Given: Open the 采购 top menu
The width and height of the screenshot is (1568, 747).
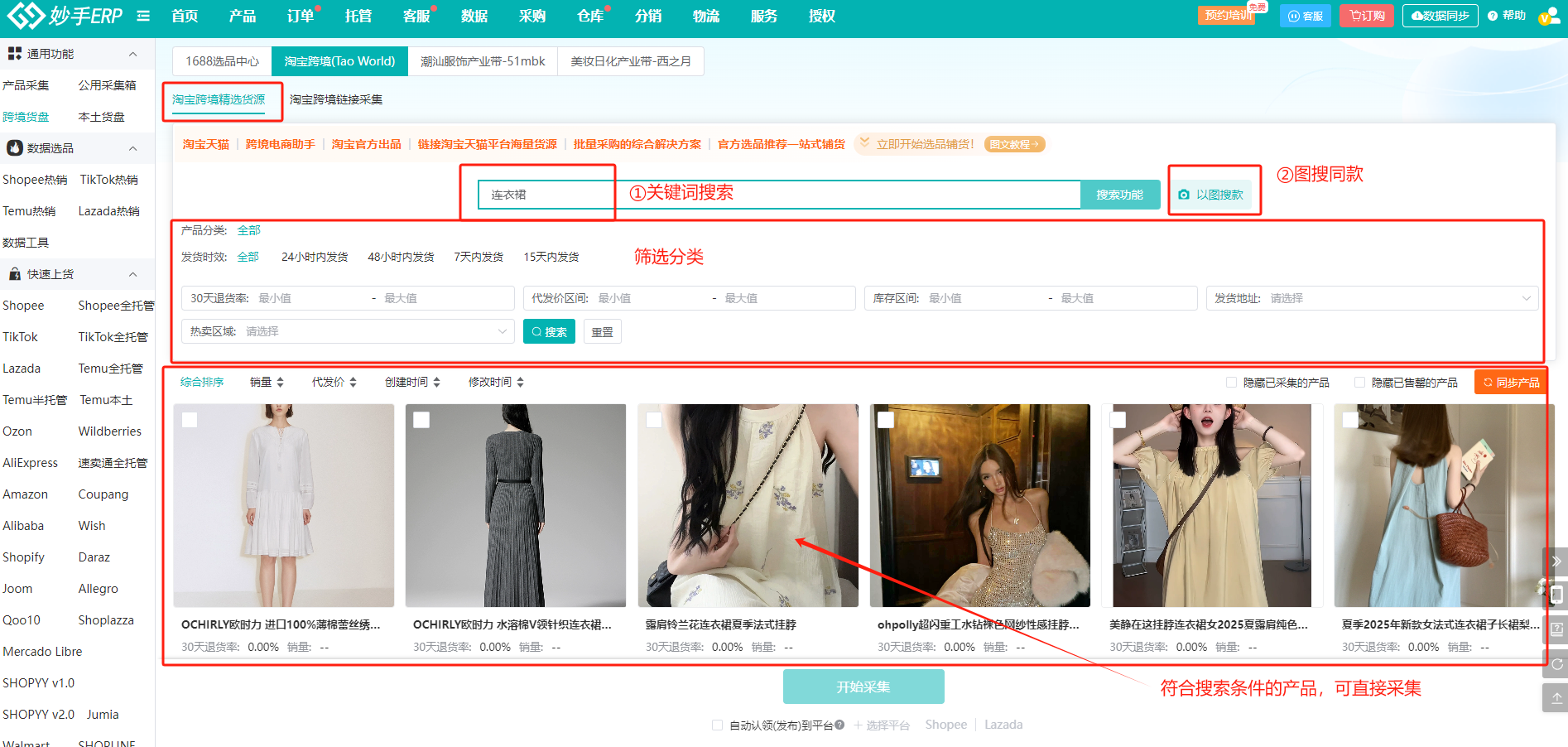Looking at the screenshot, I should (531, 16).
